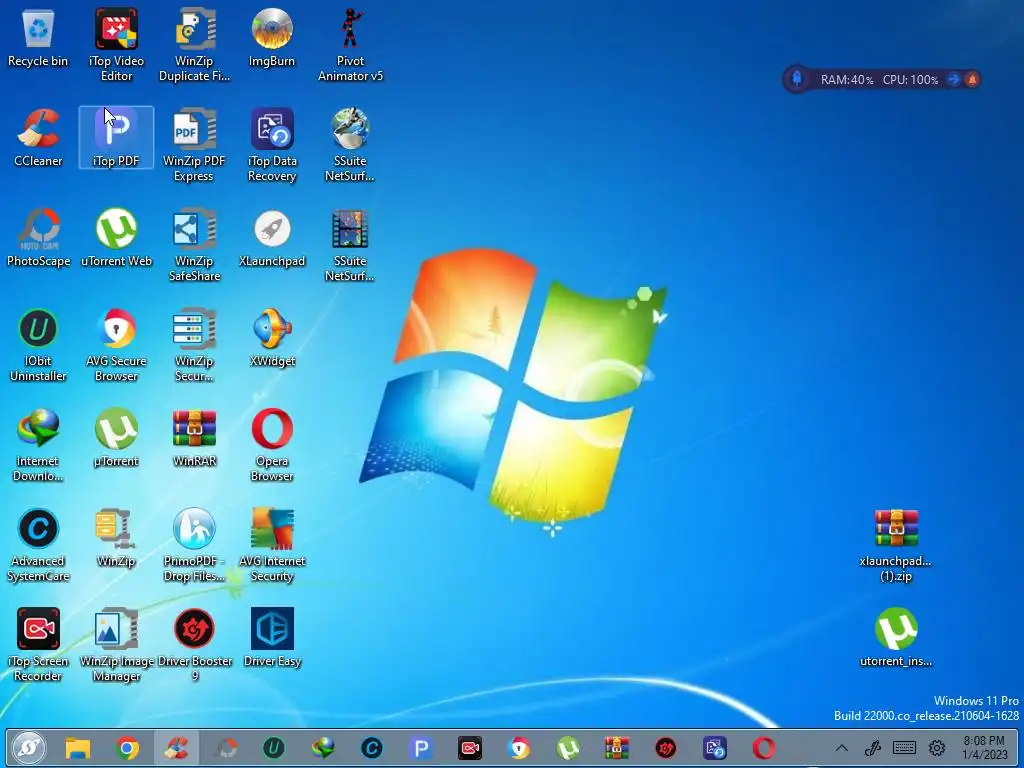Click the rocket boost icon in RAM widget

click(797, 79)
